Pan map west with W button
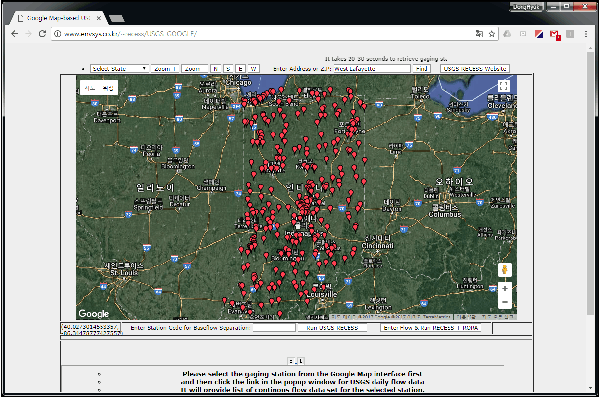This screenshot has width=600, height=397. pyautogui.click(x=253, y=69)
